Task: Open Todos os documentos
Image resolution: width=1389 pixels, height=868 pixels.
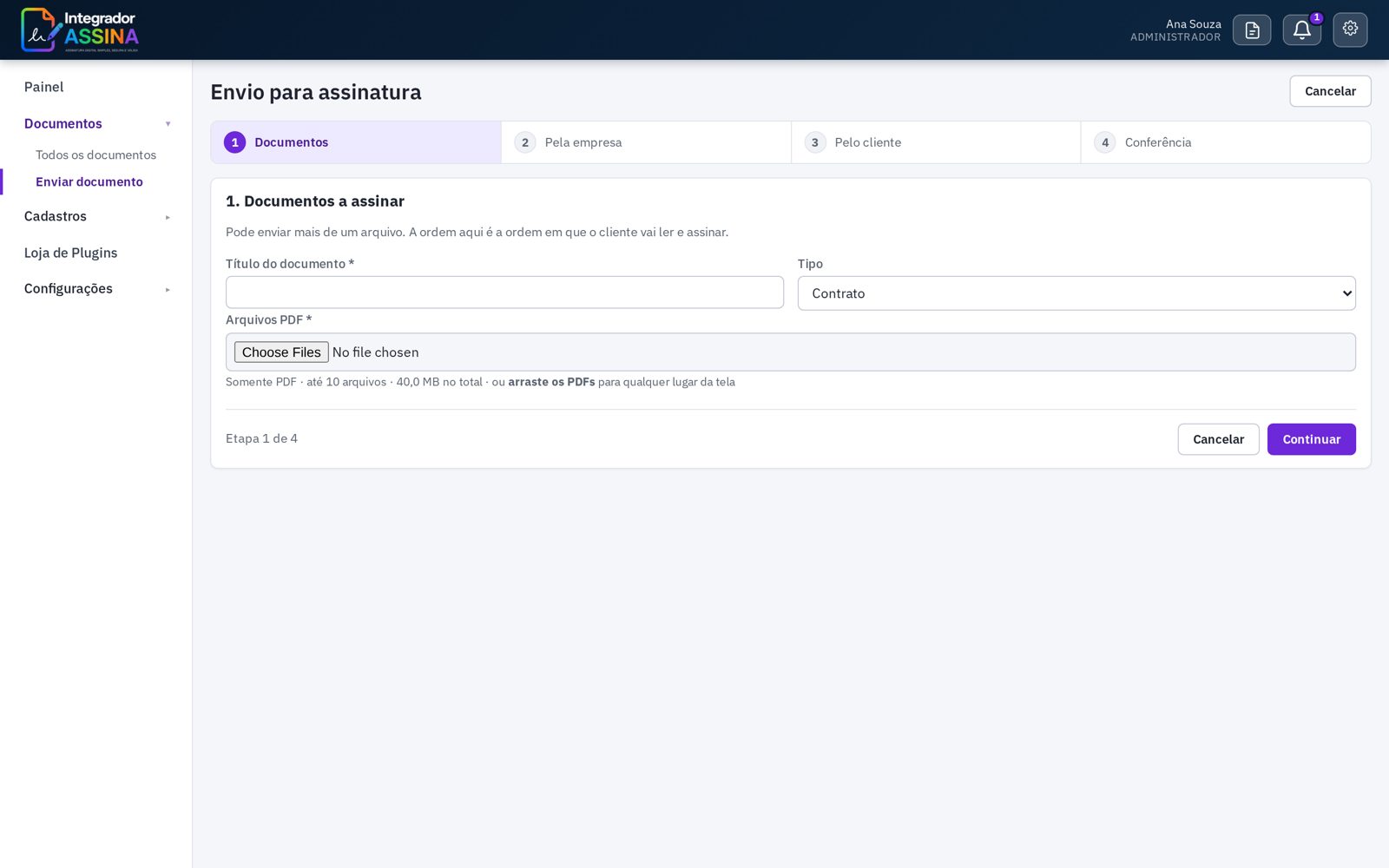Action: 95,155
